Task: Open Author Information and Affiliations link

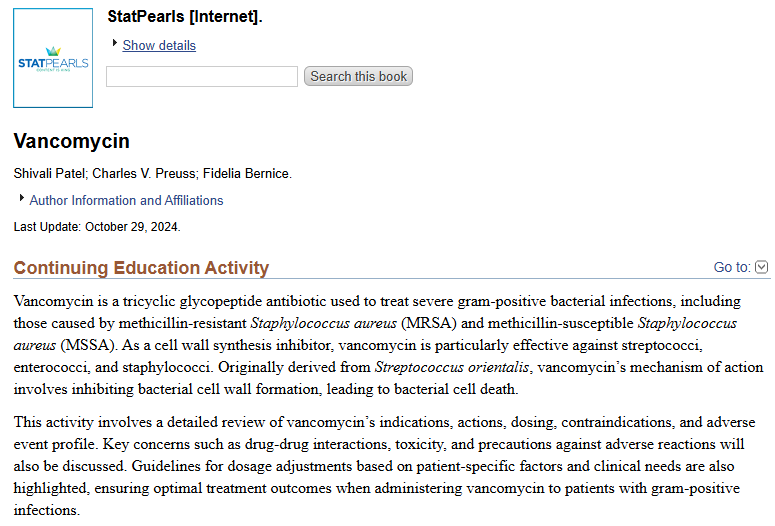Action: click(126, 200)
